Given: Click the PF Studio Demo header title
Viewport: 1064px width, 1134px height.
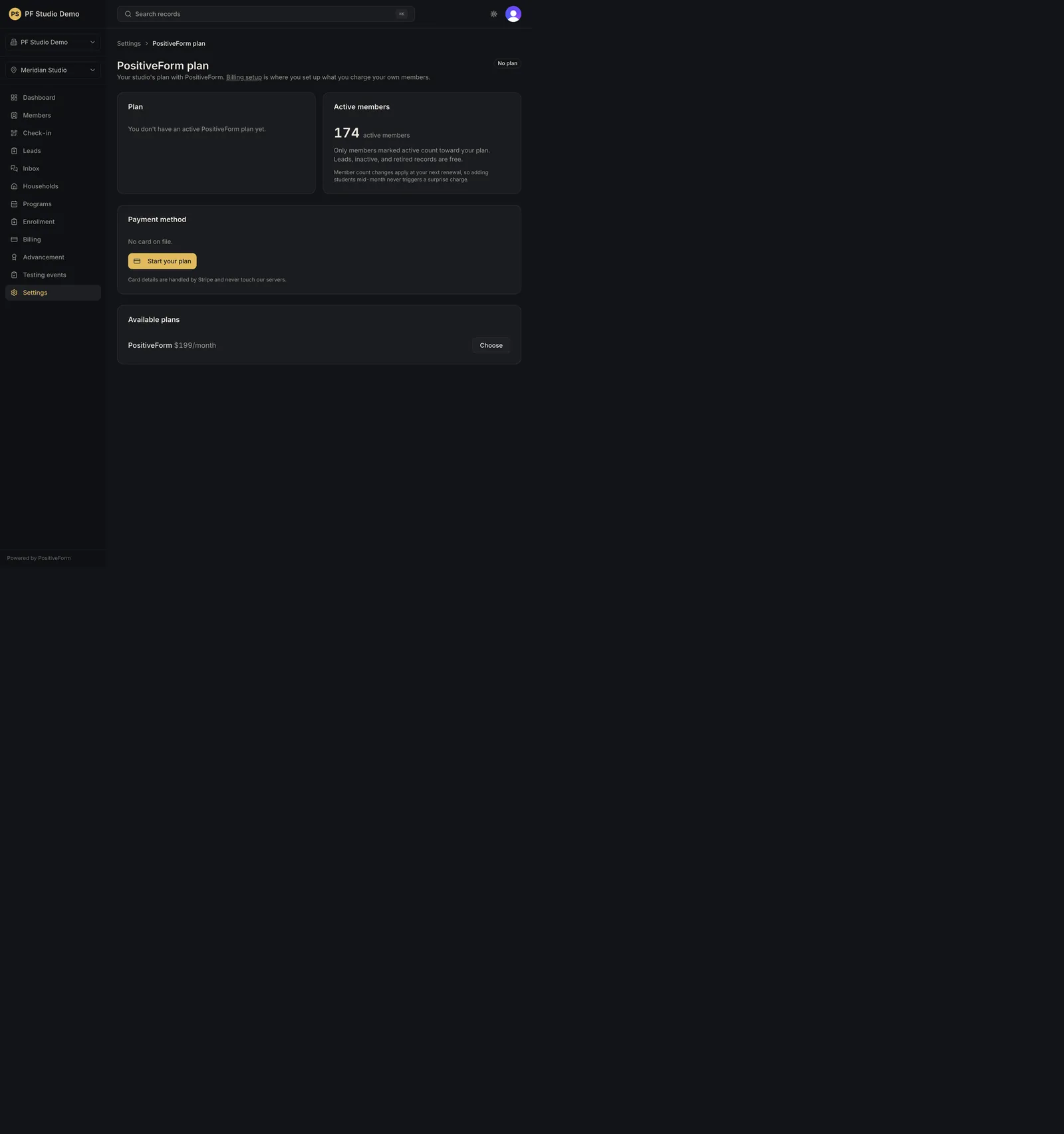Looking at the screenshot, I should point(52,14).
